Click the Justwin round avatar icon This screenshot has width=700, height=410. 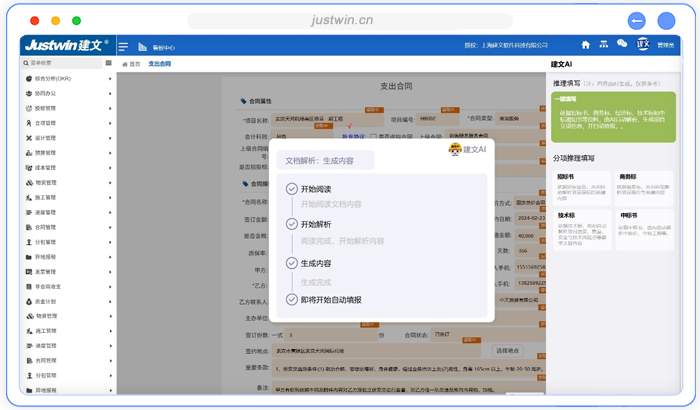pos(644,45)
